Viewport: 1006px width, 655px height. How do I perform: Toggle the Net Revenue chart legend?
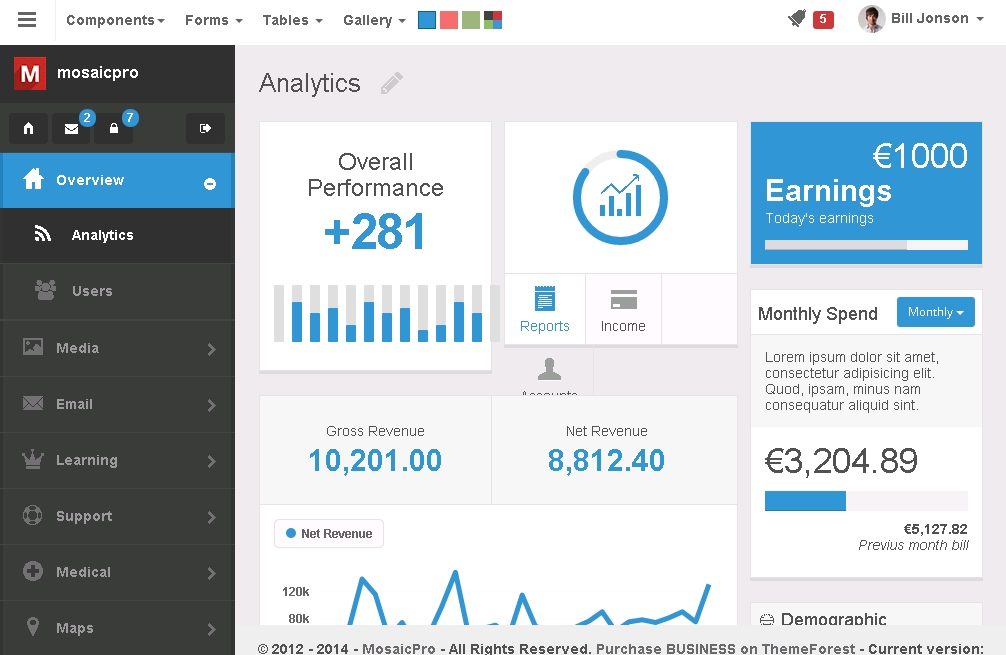328,534
